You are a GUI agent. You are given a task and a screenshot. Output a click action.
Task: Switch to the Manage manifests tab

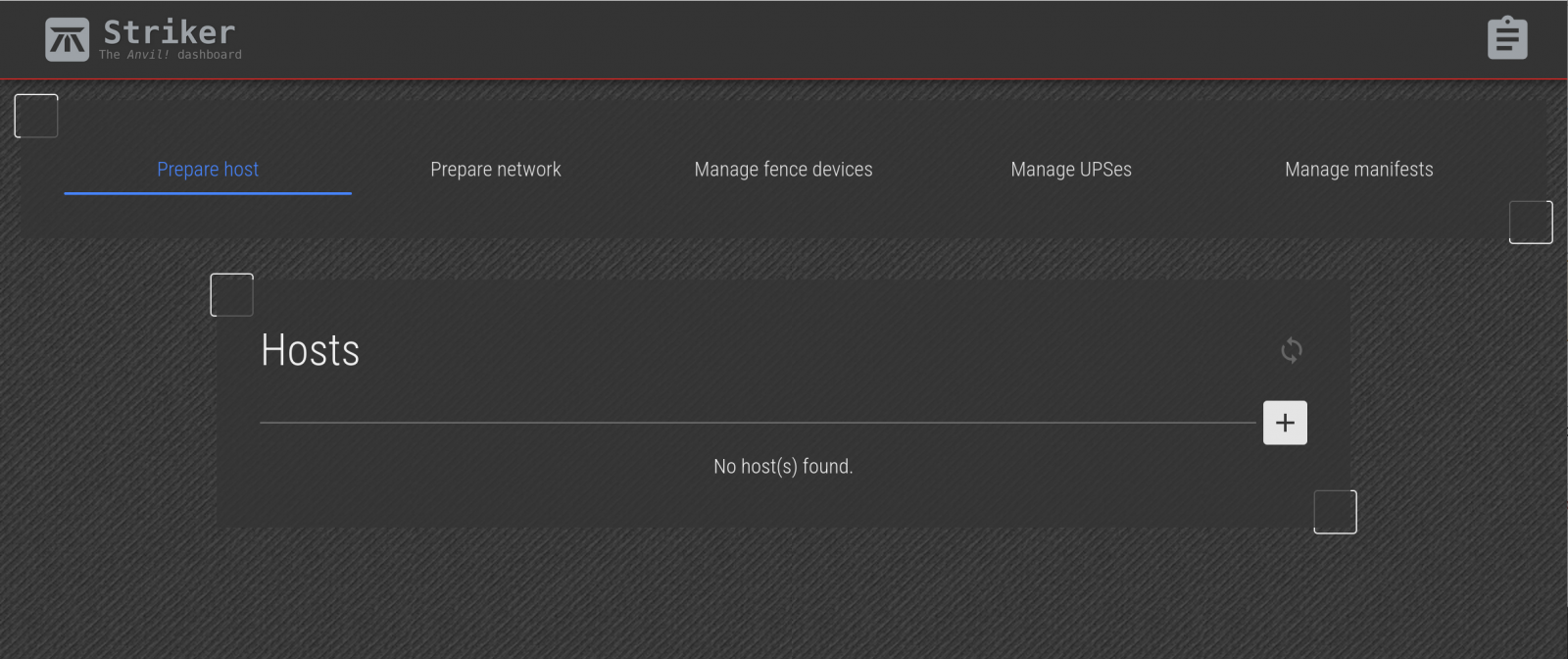tap(1358, 170)
